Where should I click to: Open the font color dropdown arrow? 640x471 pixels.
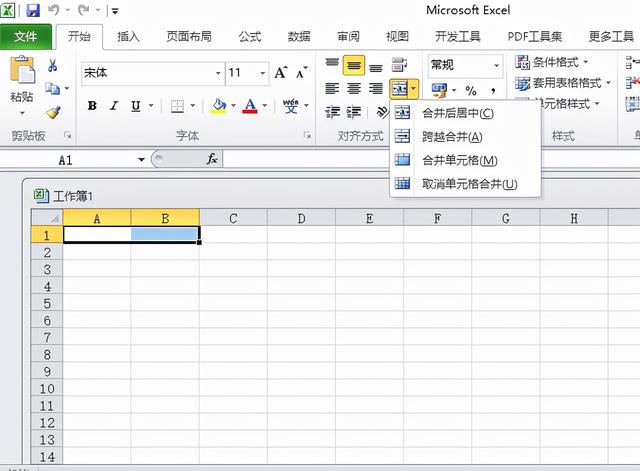[x=264, y=106]
